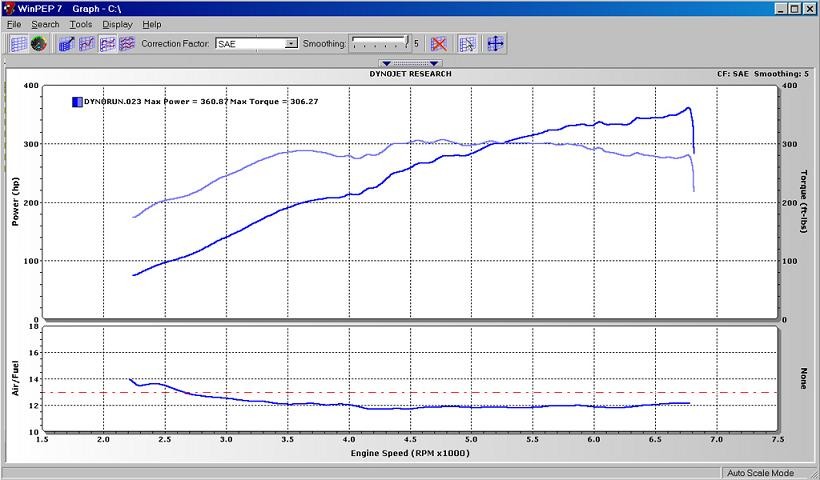Open the Correction Factor SAE dropdown

coord(257,44)
